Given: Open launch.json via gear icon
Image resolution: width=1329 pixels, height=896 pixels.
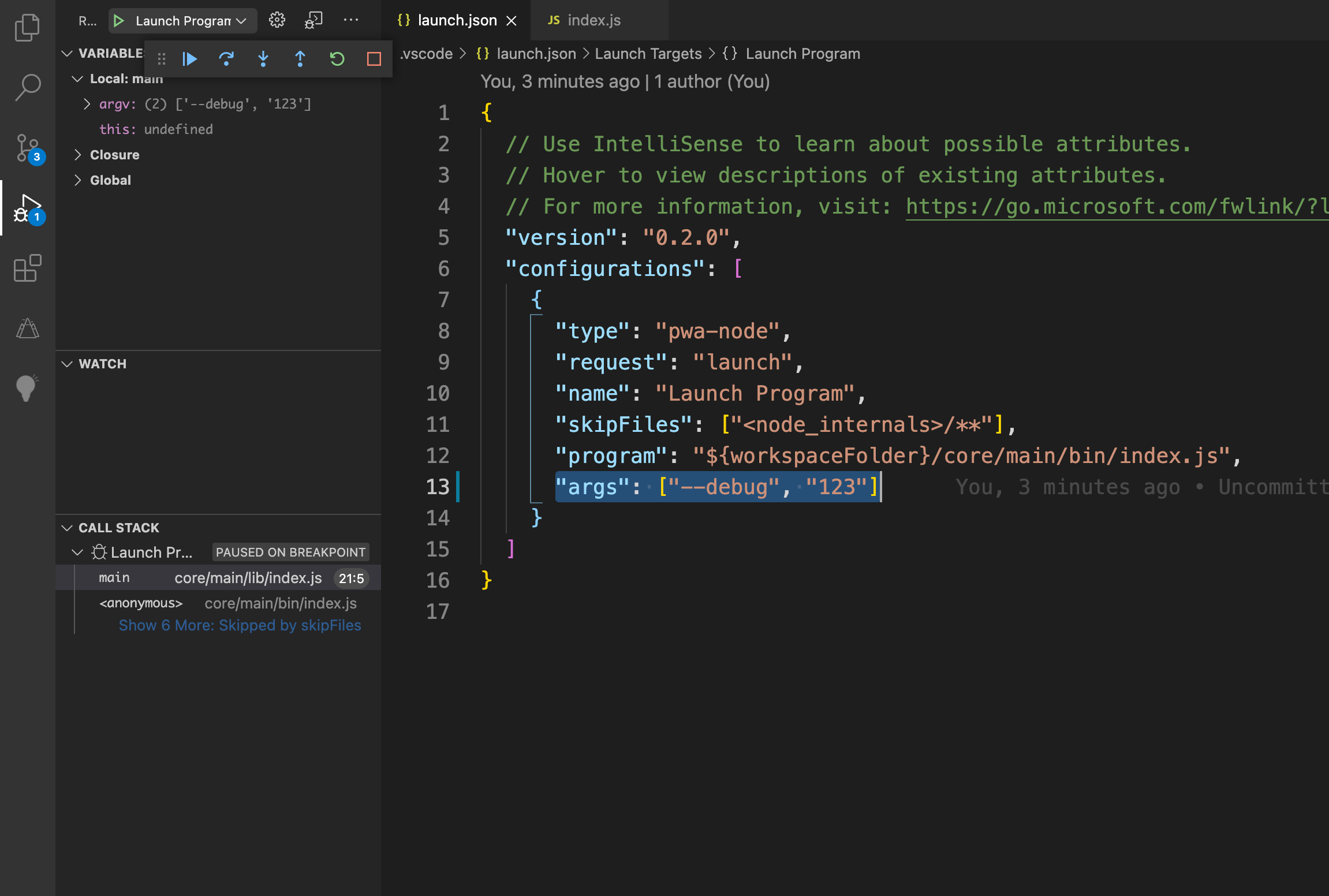Looking at the screenshot, I should [277, 20].
